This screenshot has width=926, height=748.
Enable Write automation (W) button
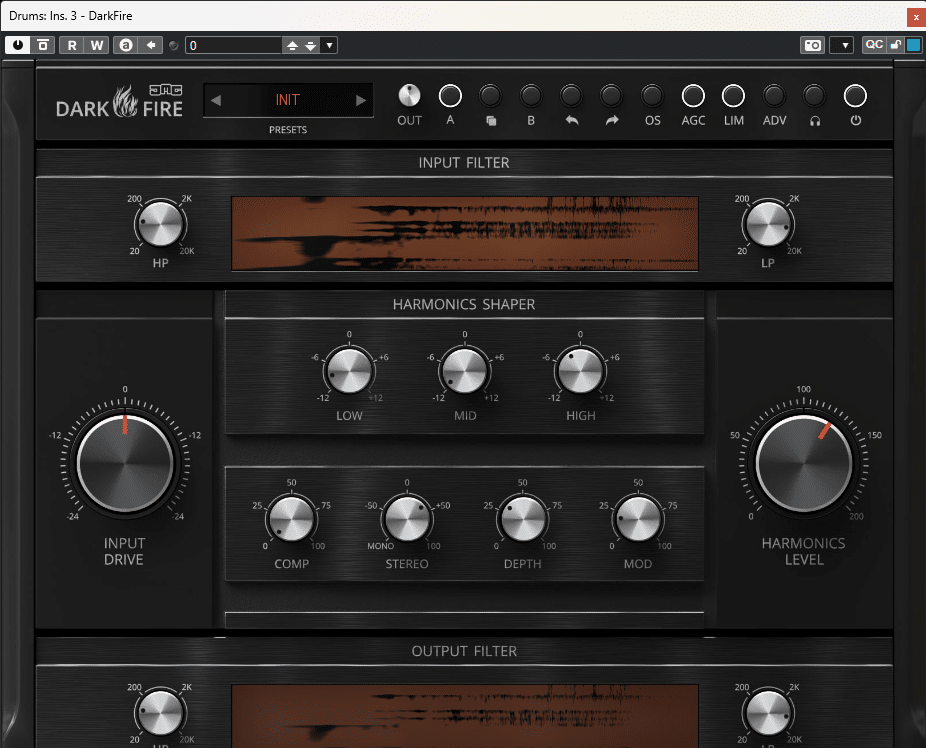[97, 45]
